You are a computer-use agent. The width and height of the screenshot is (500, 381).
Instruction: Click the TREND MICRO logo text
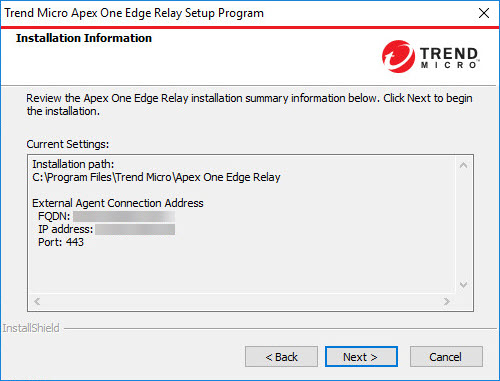click(449, 58)
